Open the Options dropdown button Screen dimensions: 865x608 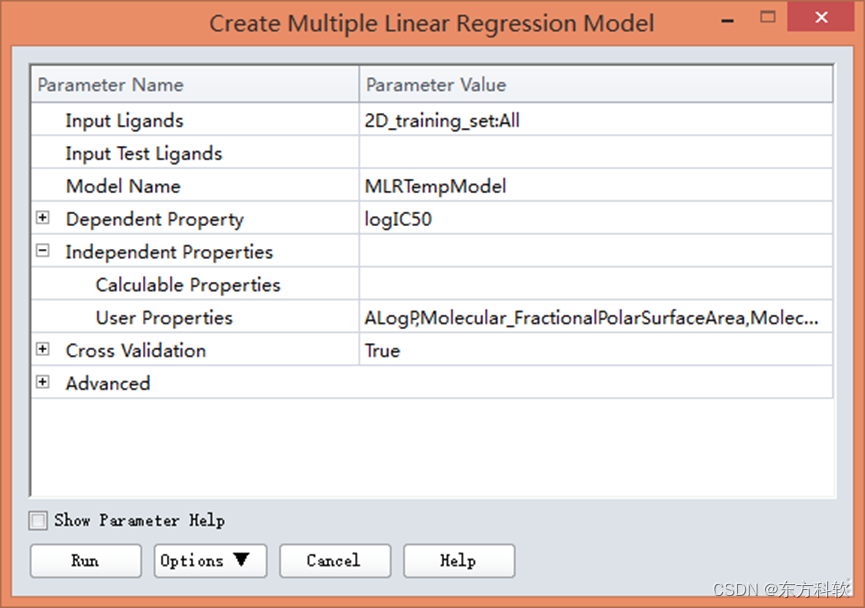point(210,561)
